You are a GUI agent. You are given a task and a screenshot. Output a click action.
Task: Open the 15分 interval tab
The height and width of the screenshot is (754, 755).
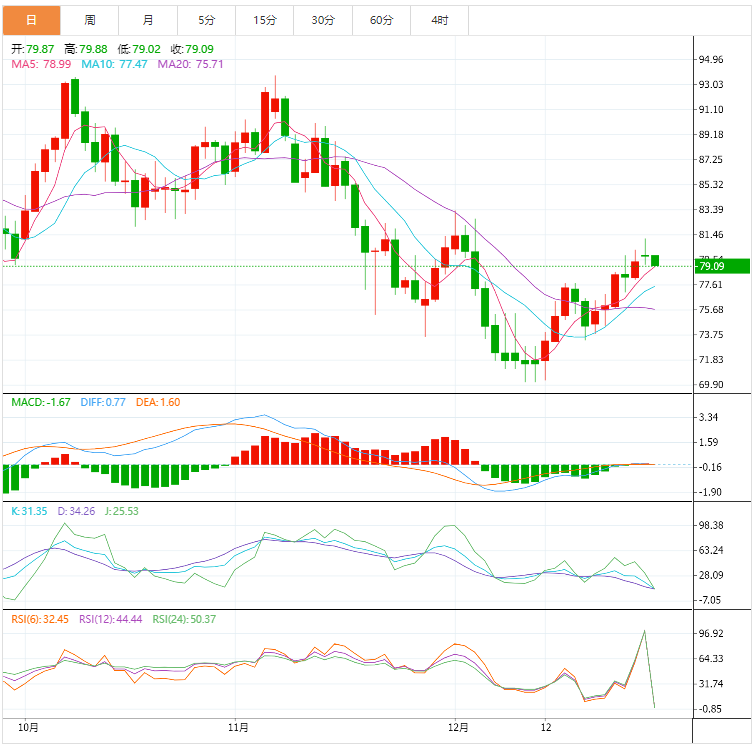(x=265, y=20)
